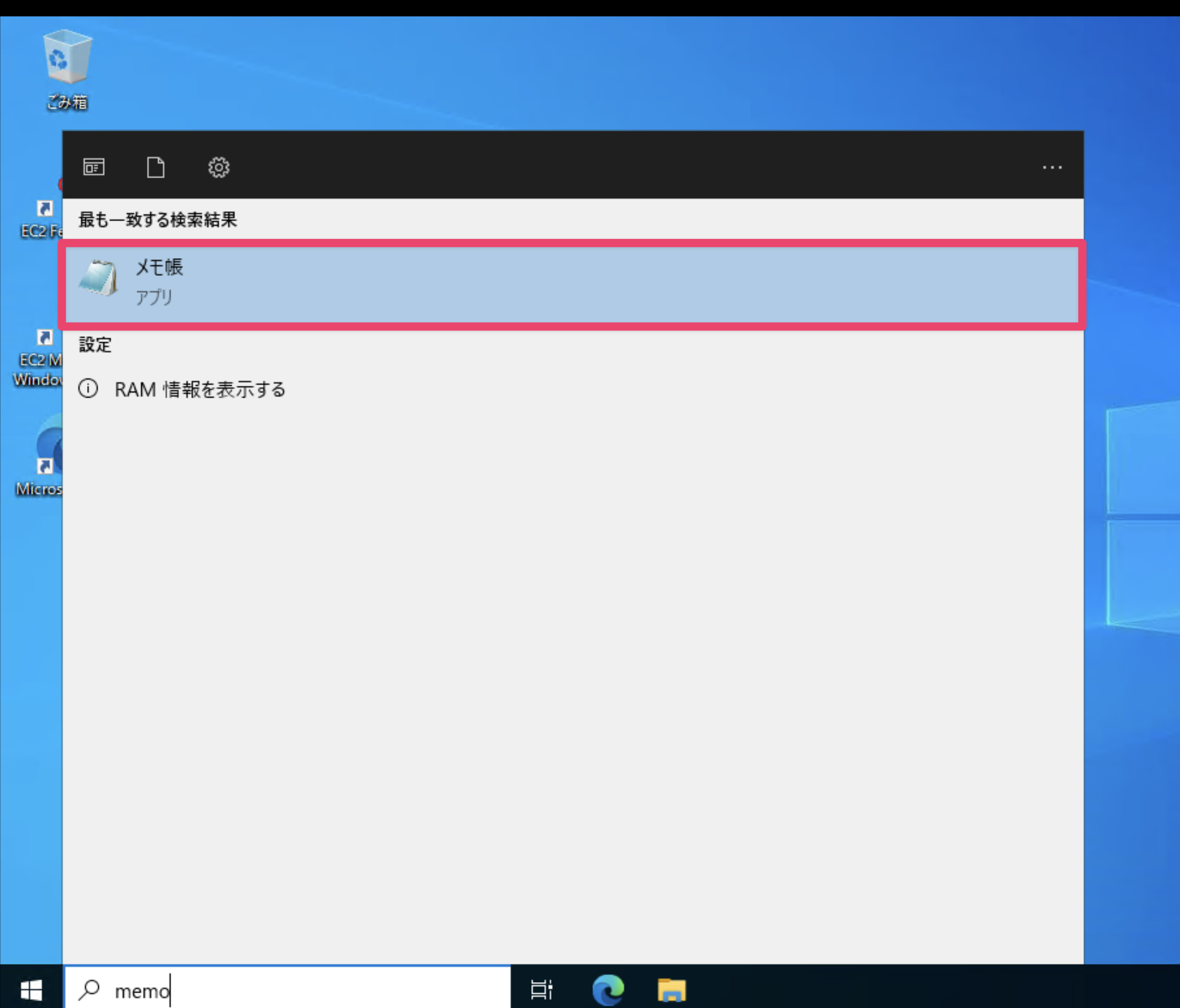
Task: Click the 最も一致する検索結果 header
Action: point(158,220)
